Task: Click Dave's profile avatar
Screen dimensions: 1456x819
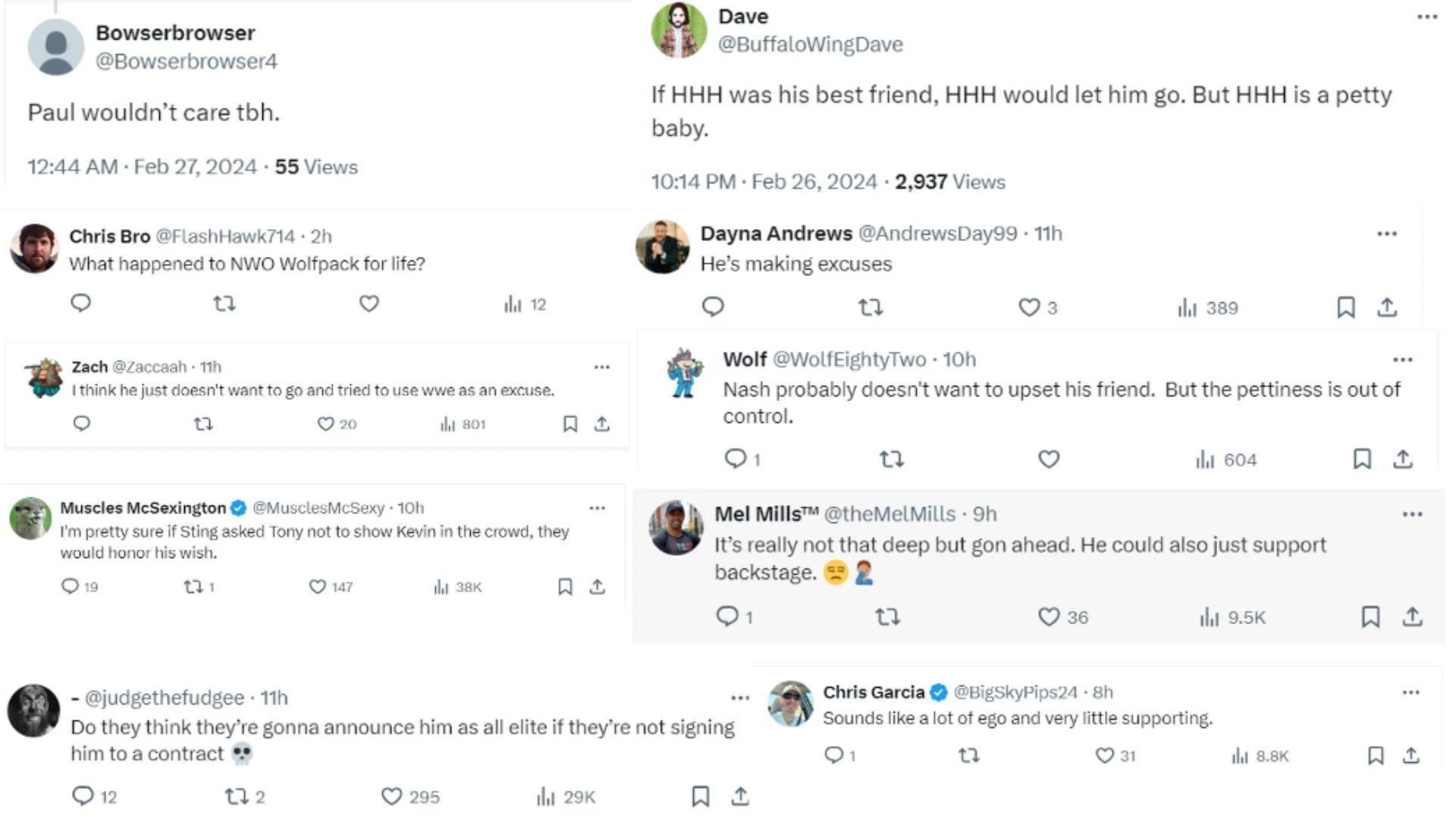Action: [x=679, y=30]
